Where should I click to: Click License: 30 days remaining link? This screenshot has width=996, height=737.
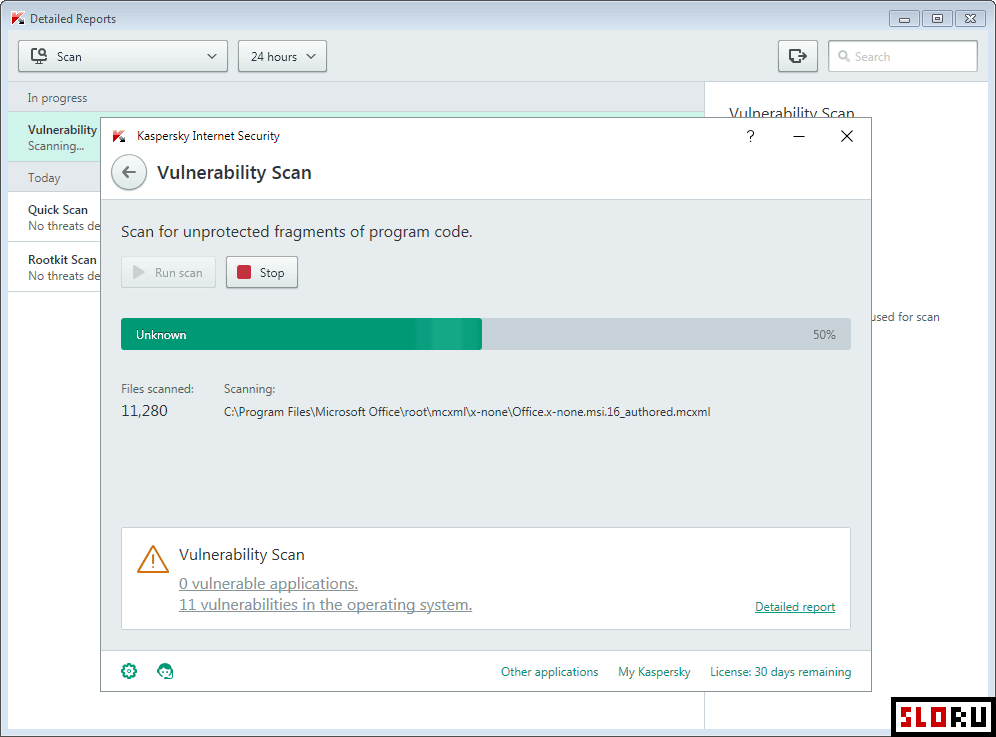pos(781,672)
